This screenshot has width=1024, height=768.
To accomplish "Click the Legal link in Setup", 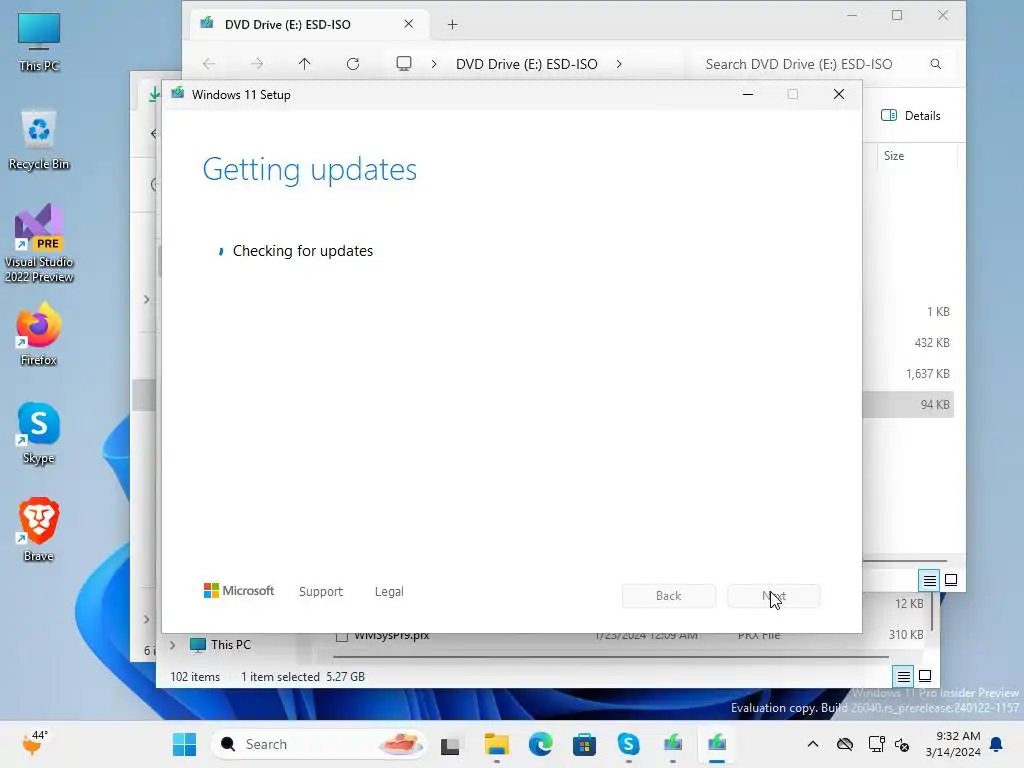I will pyautogui.click(x=389, y=592).
